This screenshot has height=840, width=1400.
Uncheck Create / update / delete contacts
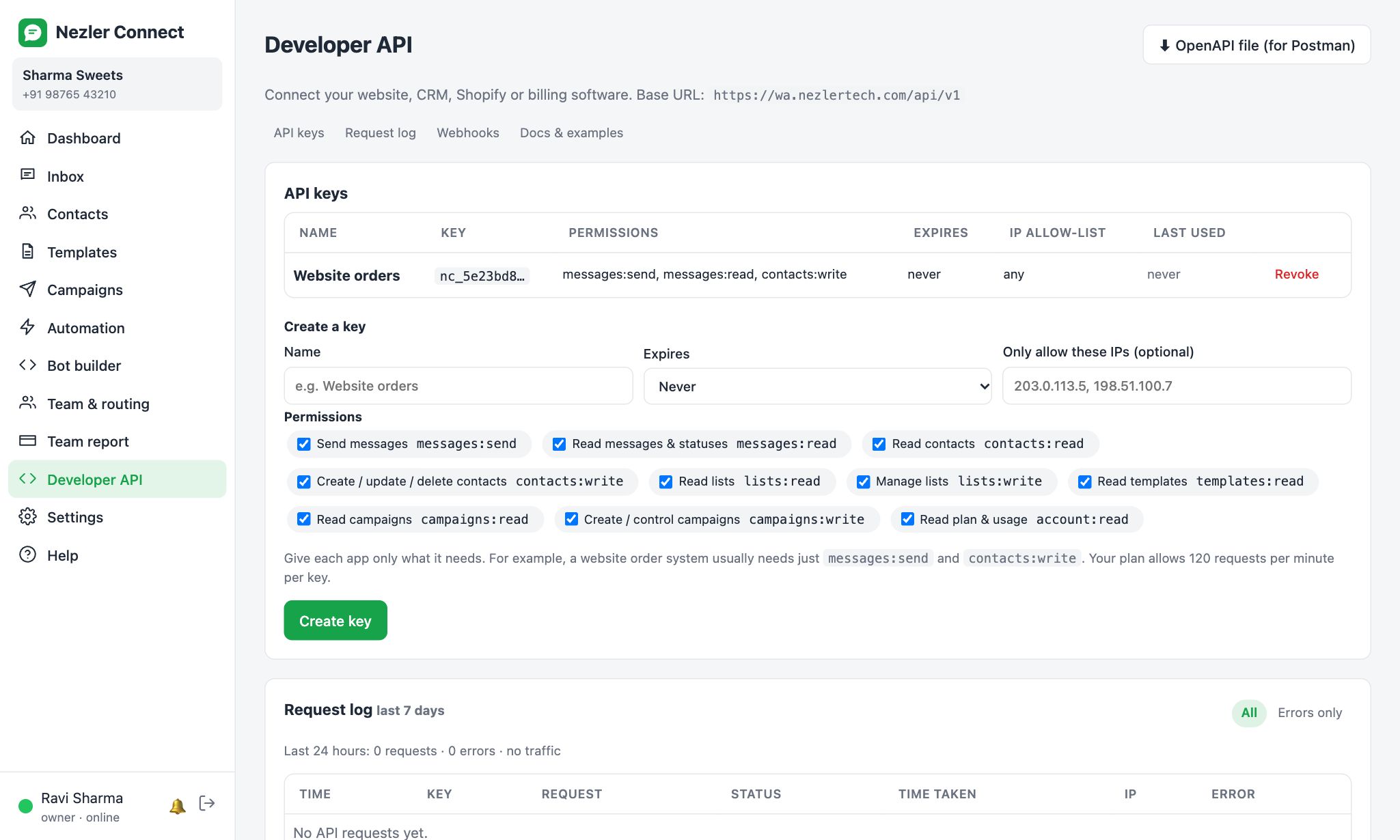click(304, 481)
